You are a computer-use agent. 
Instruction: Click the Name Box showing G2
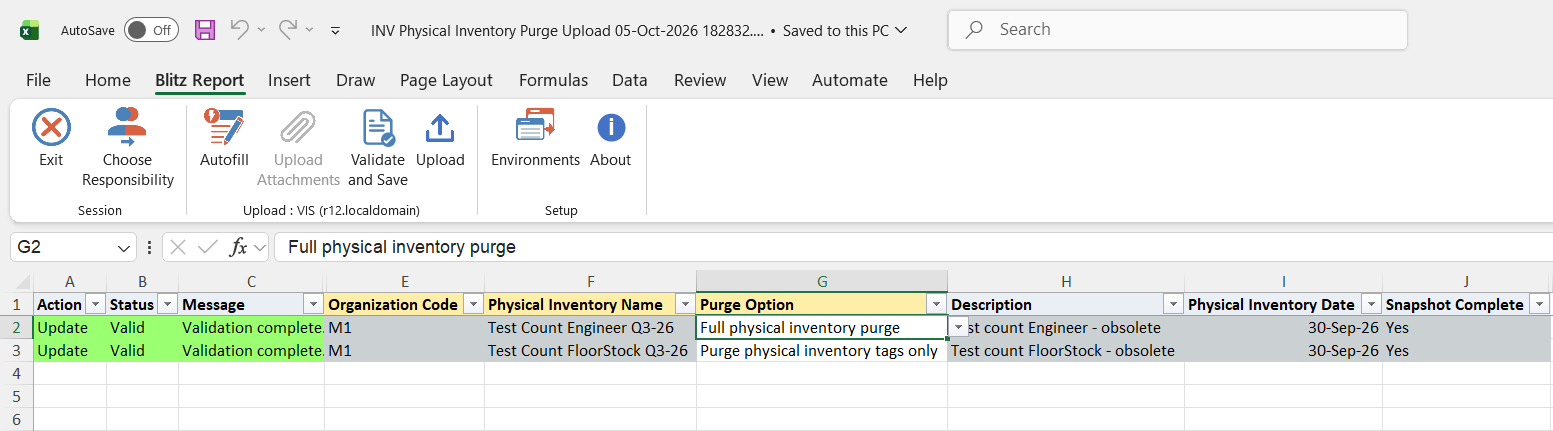pos(64,247)
